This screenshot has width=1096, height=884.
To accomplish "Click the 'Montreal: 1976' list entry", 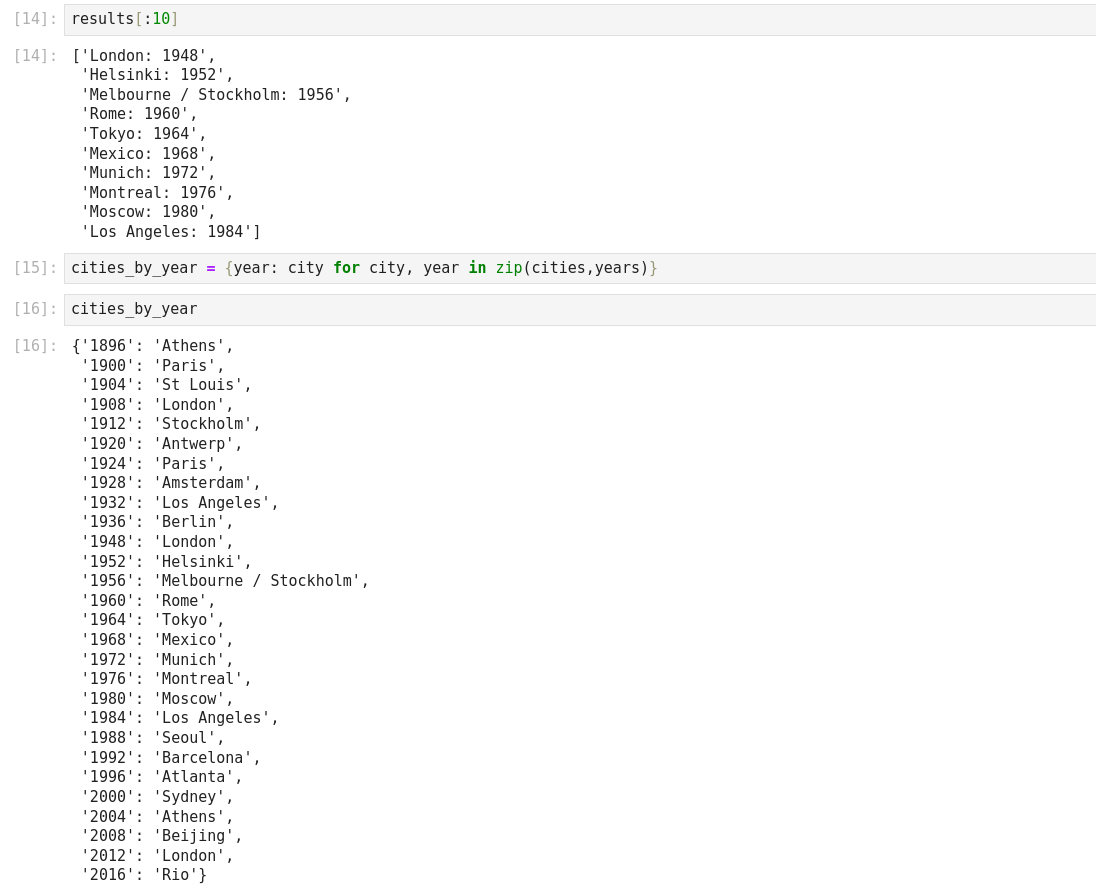I will pos(156,193).
